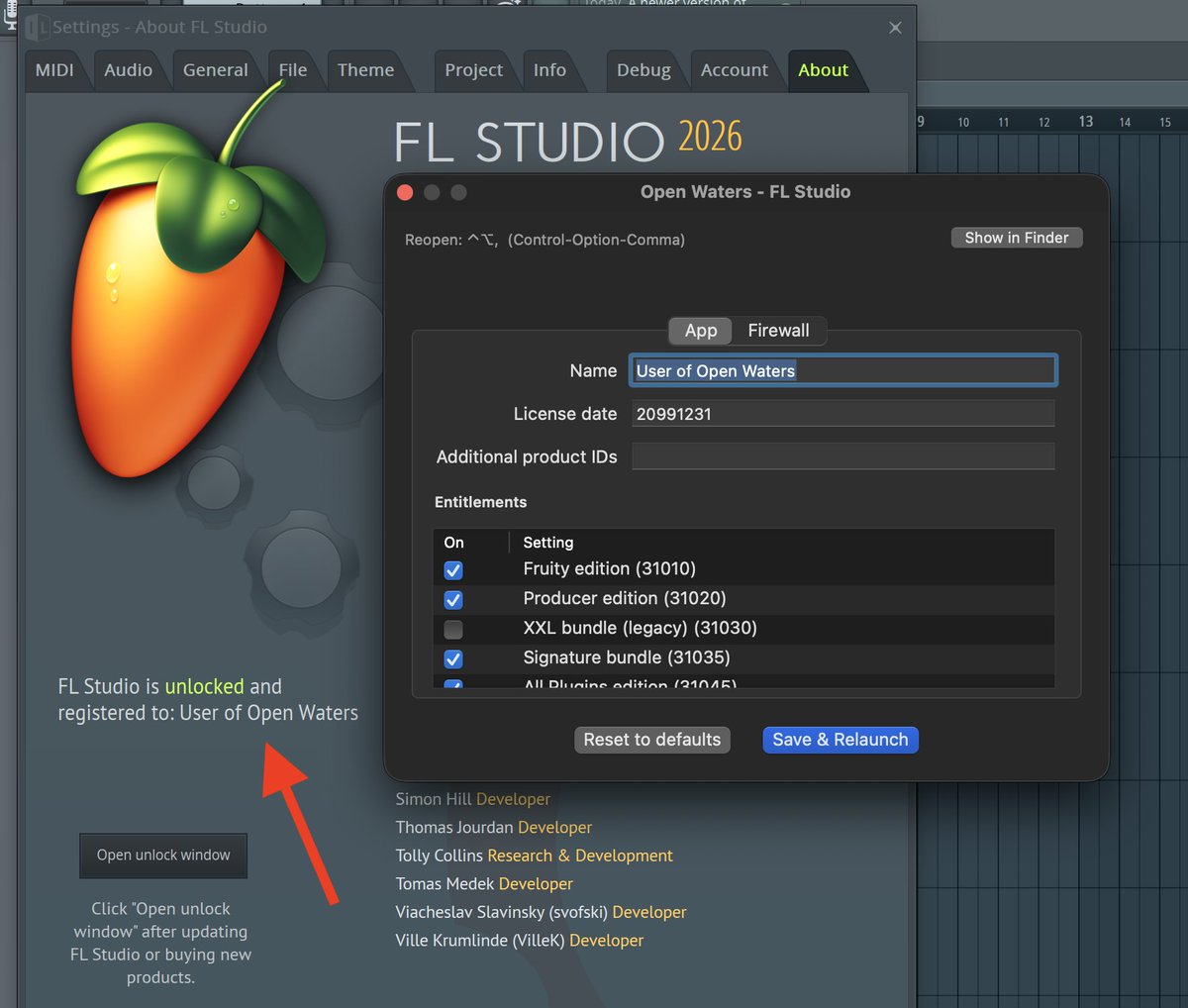Click Reset to defaults button

pyautogui.click(x=652, y=740)
